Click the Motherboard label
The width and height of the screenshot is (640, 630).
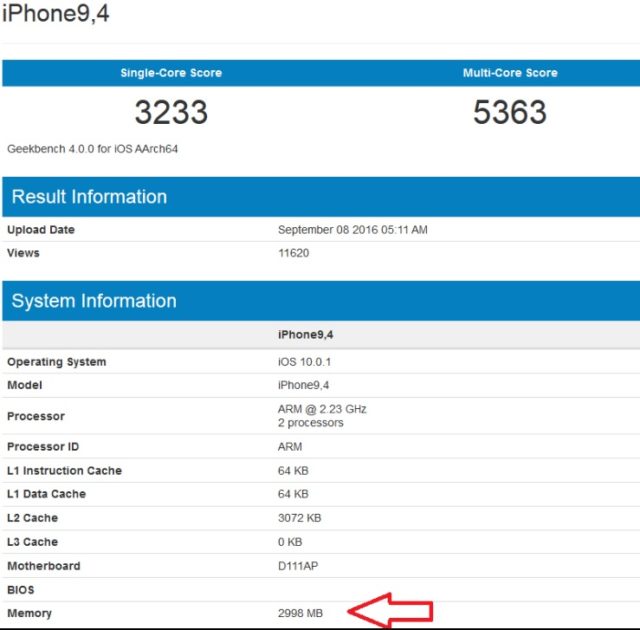click(x=44, y=566)
